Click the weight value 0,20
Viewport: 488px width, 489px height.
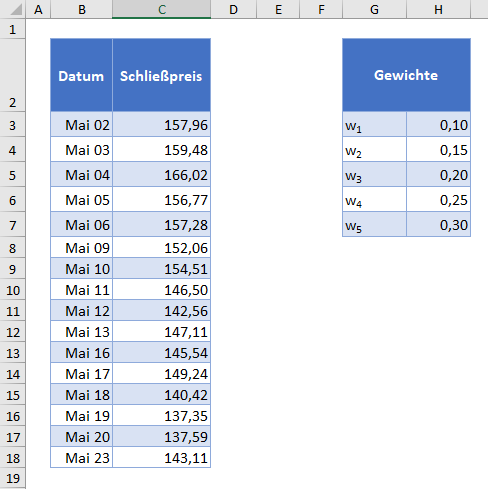coord(438,174)
